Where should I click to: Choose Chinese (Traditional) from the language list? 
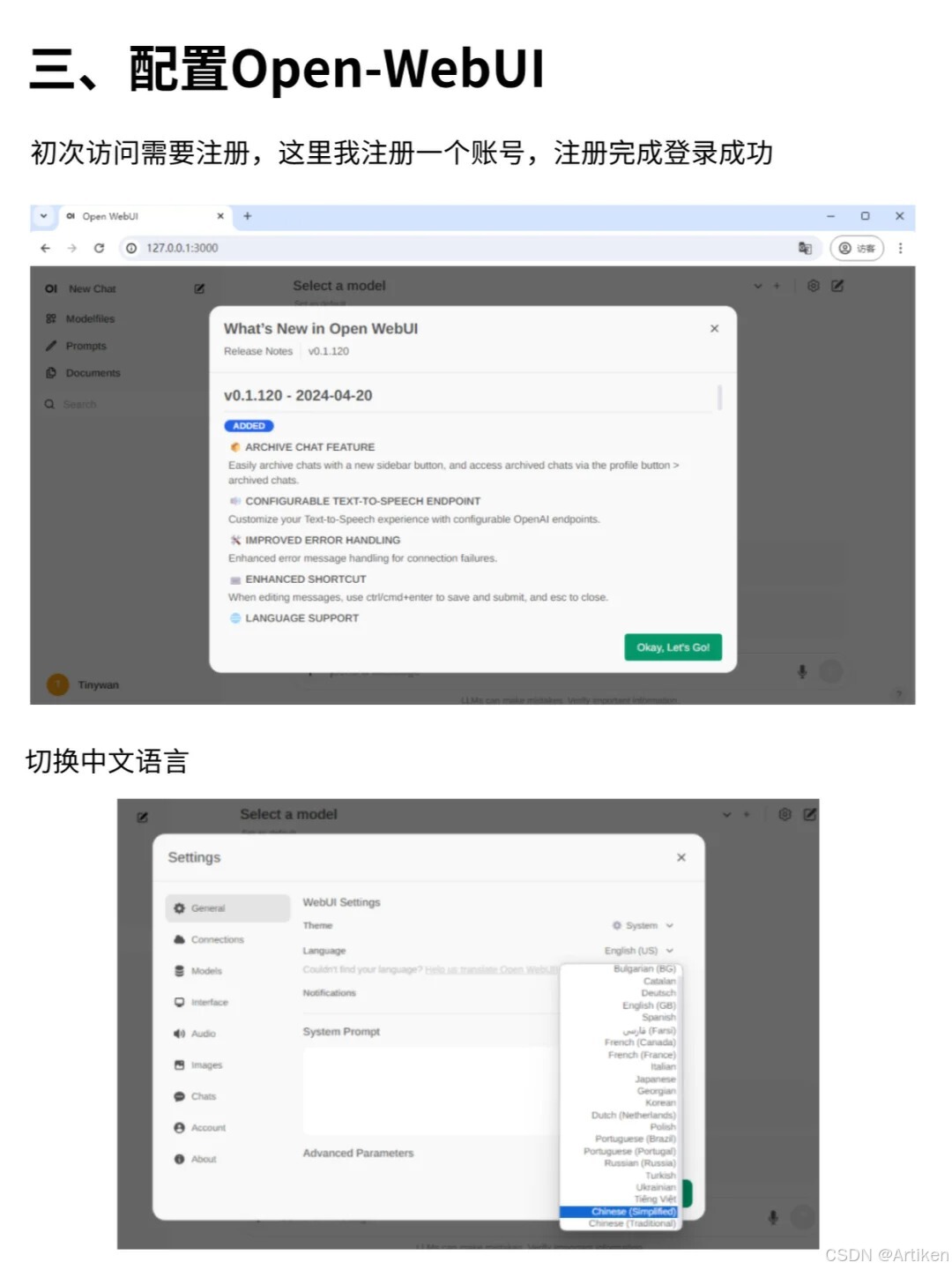point(621,1223)
